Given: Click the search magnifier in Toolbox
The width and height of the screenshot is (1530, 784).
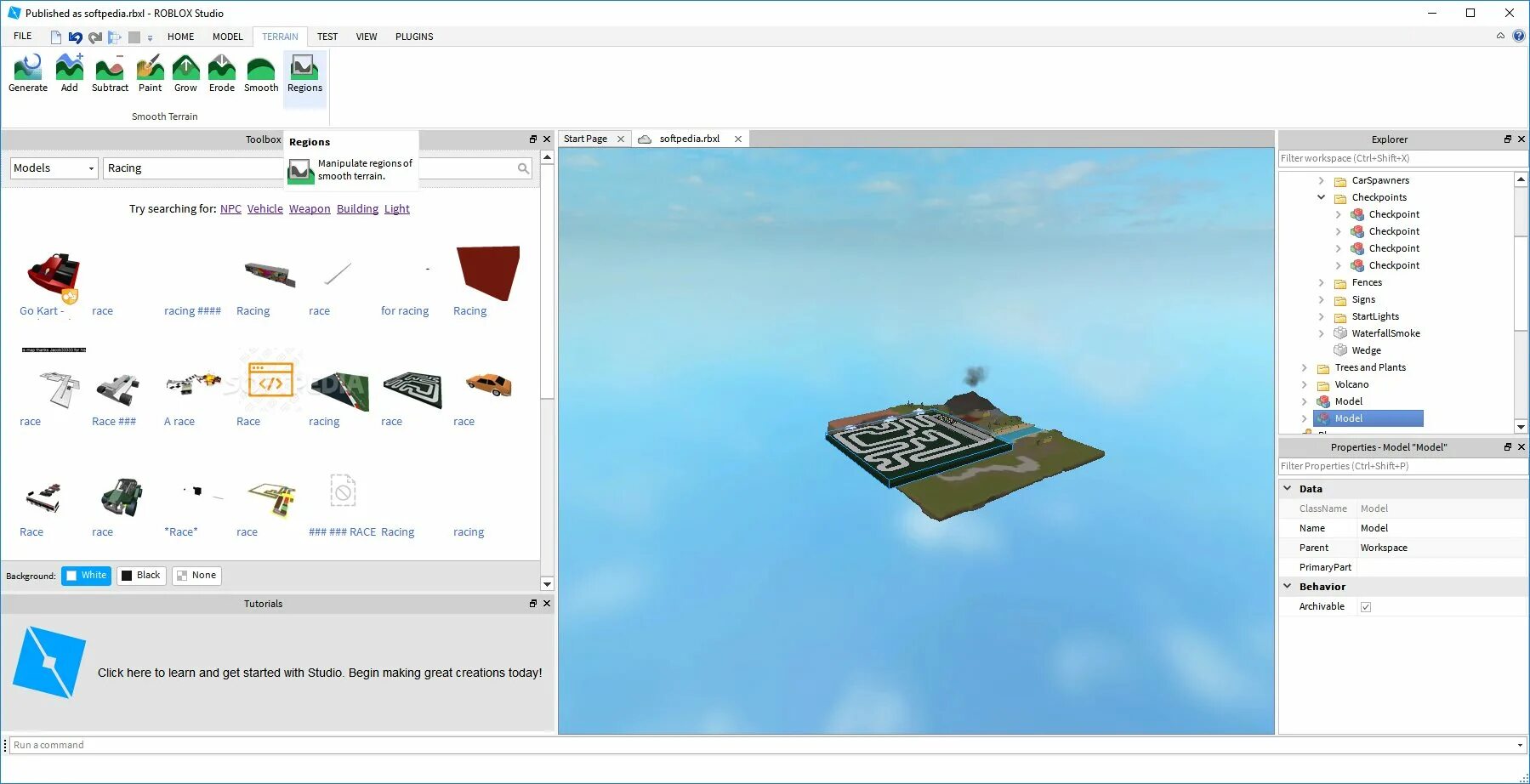Looking at the screenshot, I should [523, 168].
